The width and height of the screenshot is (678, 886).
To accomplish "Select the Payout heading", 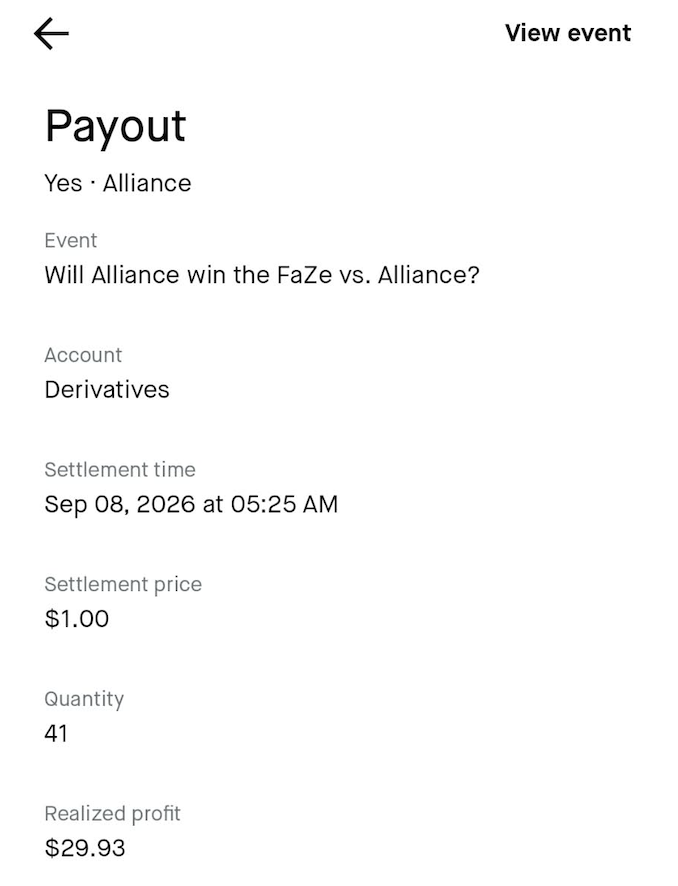I will pyautogui.click(x=115, y=127).
